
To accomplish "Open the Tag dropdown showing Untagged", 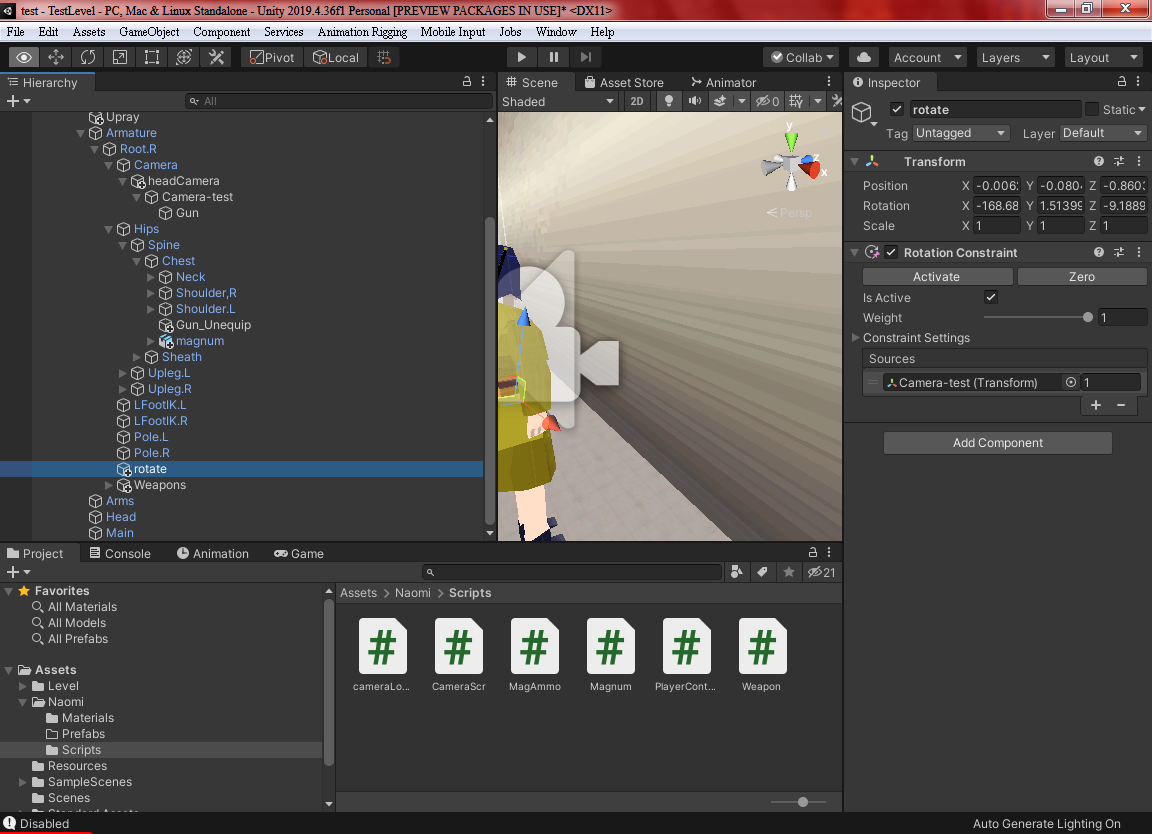I will 960,133.
